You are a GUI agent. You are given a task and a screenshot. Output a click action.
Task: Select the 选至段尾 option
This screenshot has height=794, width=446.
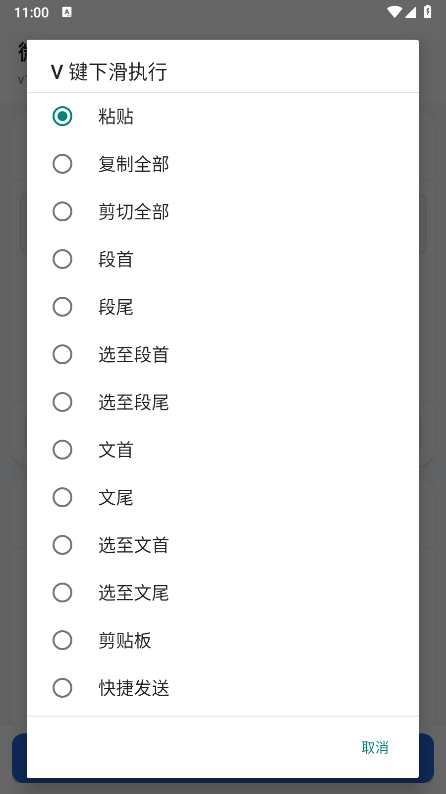223,402
